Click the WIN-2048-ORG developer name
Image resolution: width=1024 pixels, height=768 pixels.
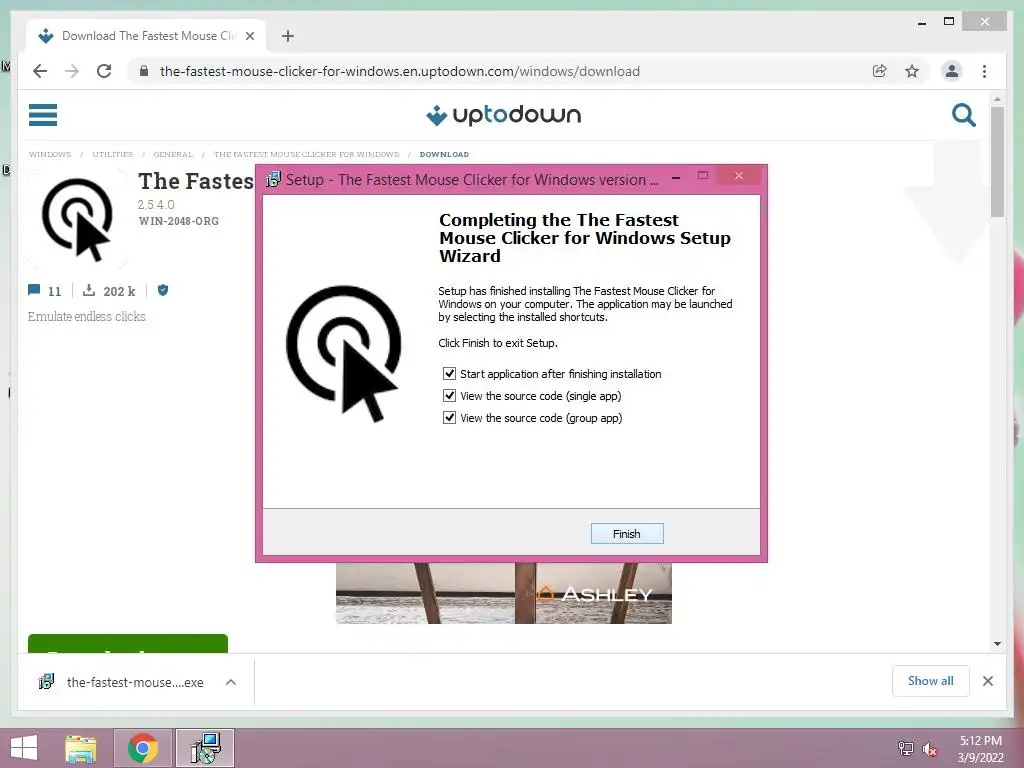pos(178,221)
